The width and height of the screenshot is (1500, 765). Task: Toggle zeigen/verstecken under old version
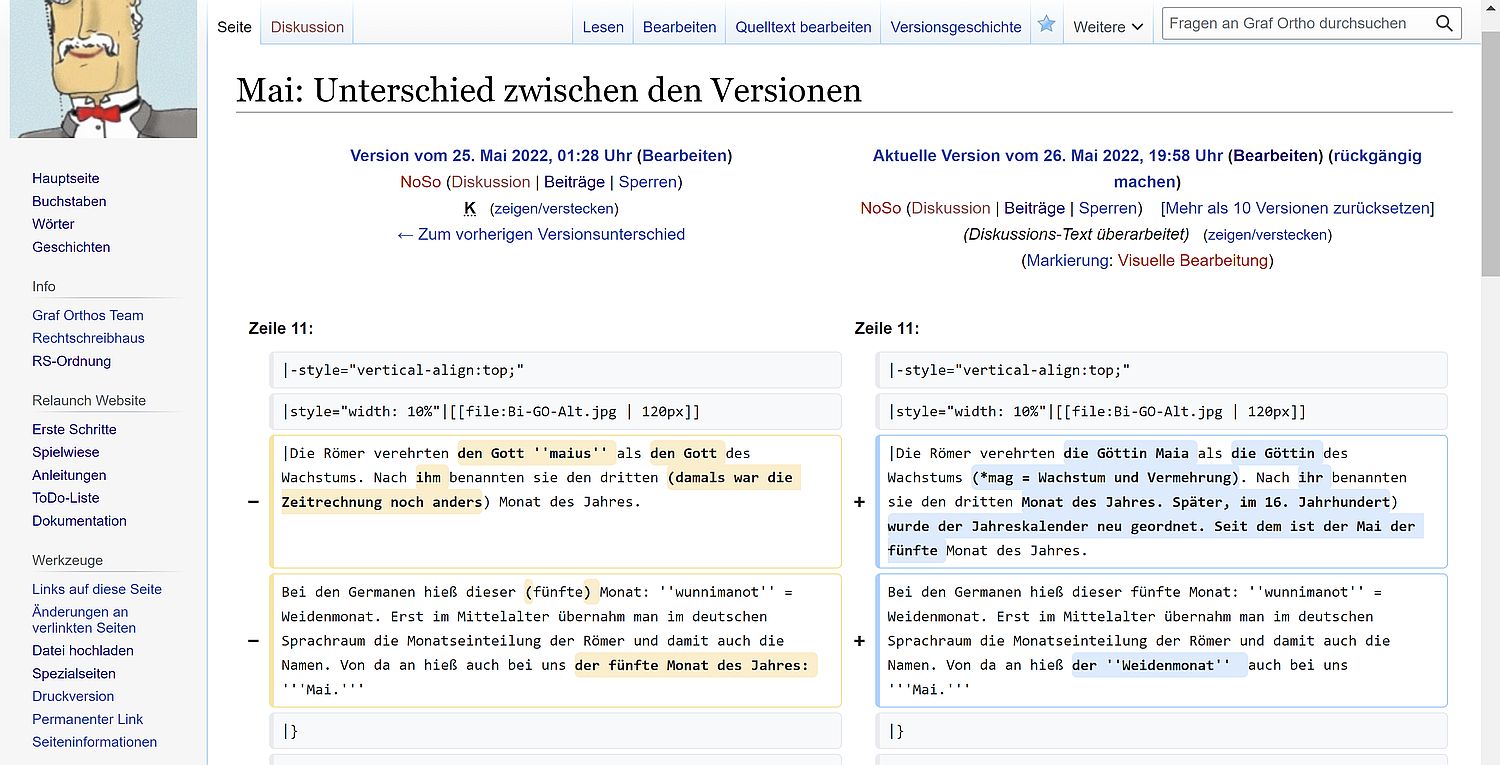coord(553,209)
